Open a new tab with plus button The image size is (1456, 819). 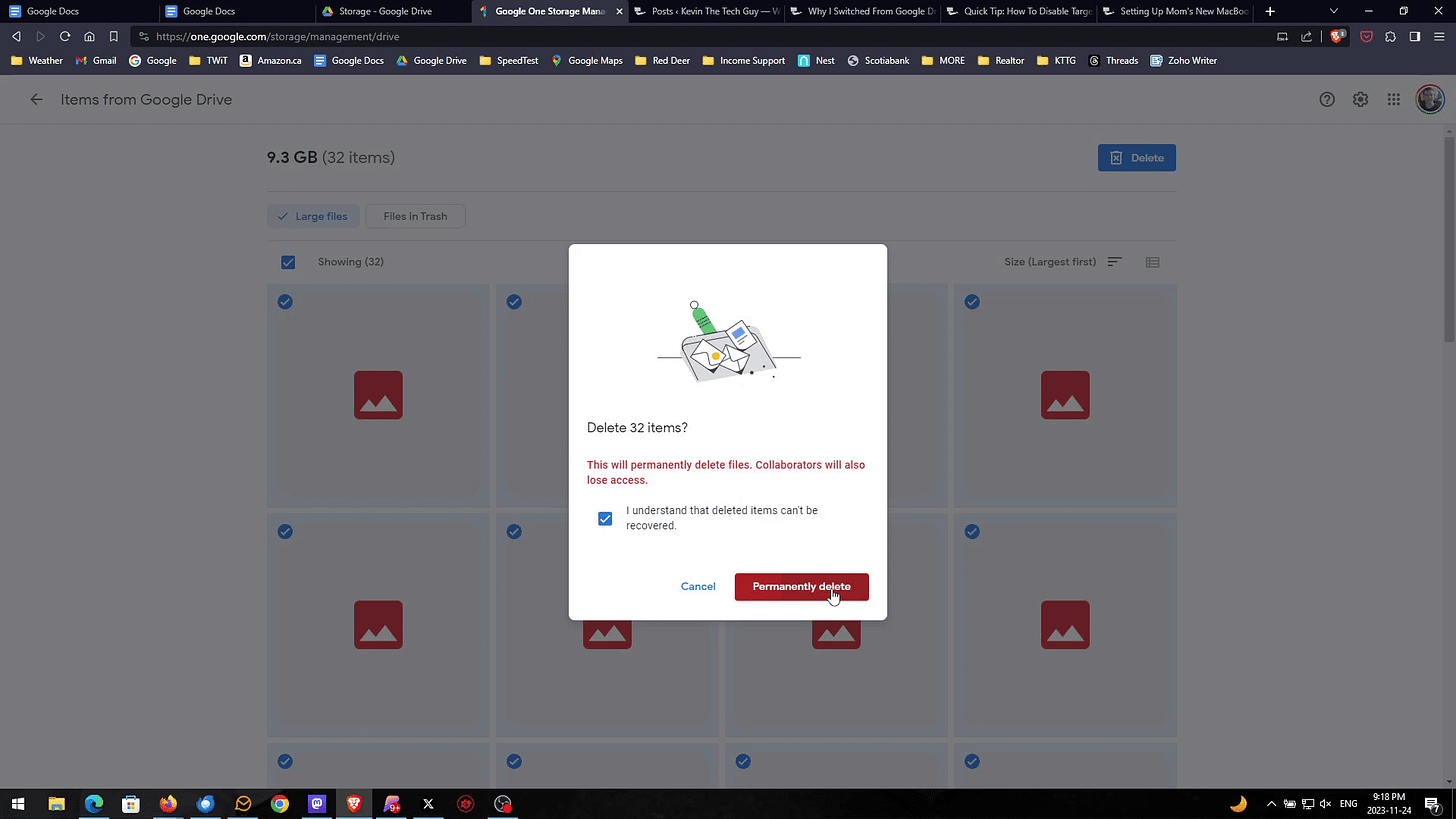(x=1270, y=11)
